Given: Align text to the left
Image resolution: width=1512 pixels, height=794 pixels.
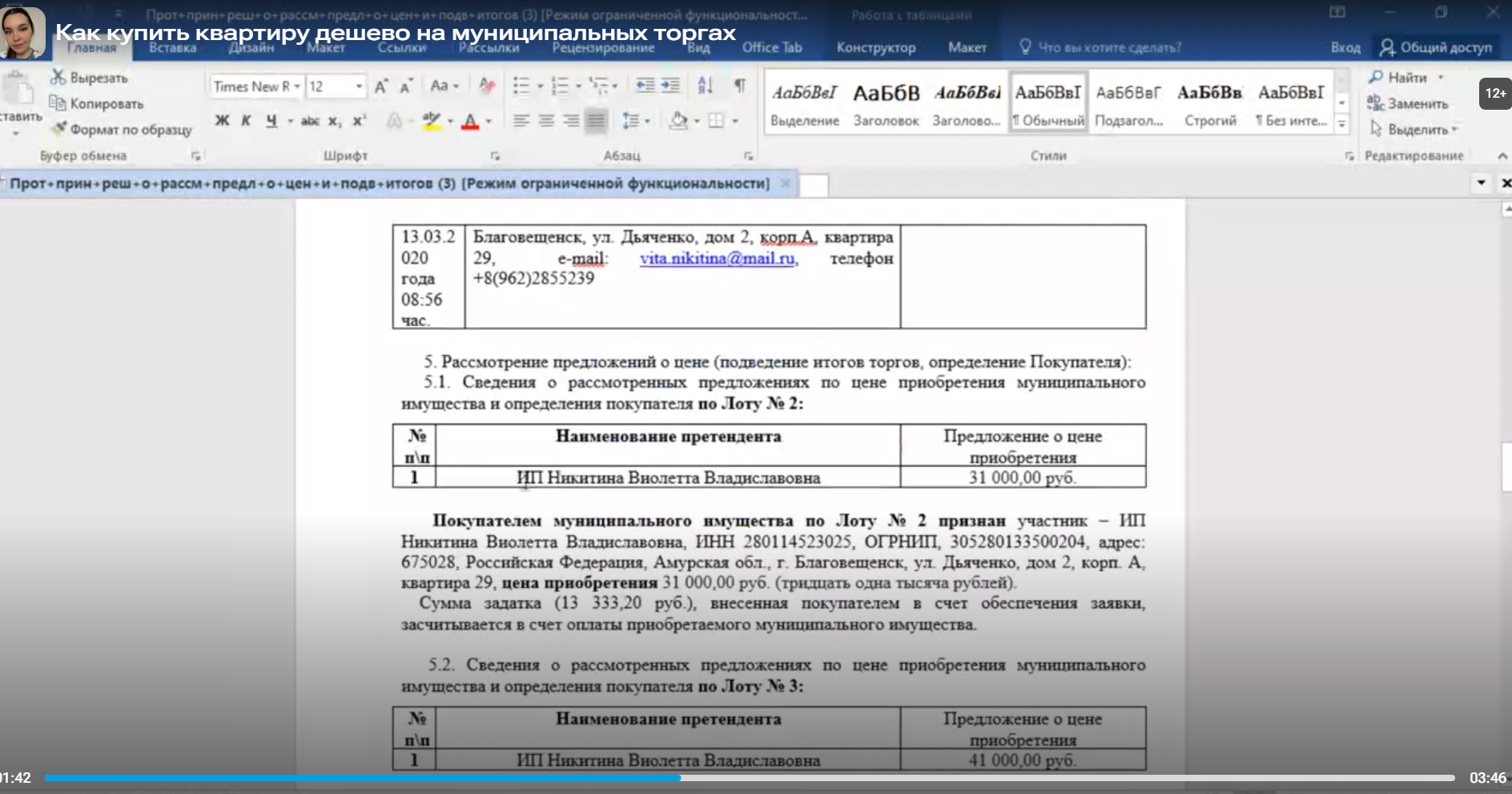Looking at the screenshot, I should [521, 121].
